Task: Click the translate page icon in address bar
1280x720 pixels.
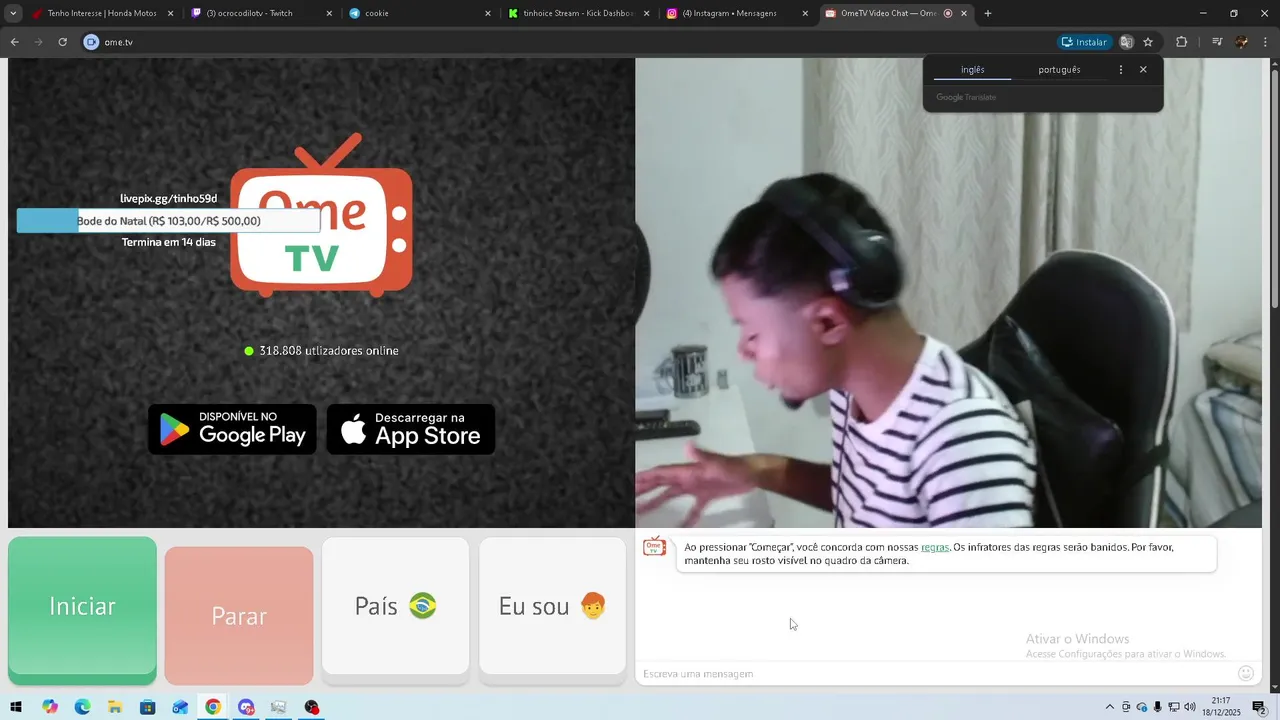Action: [1127, 42]
